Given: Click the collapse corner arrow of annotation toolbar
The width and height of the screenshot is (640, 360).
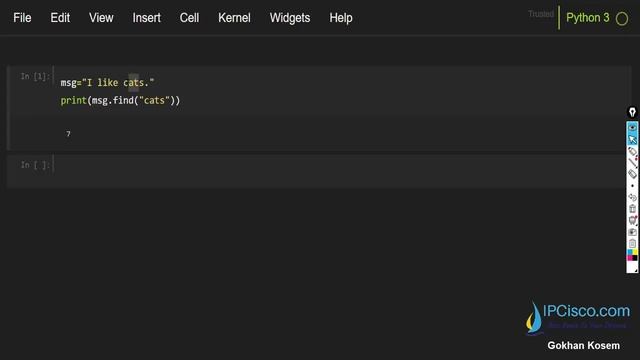Looking at the screenshot, I should pos(636,270).
